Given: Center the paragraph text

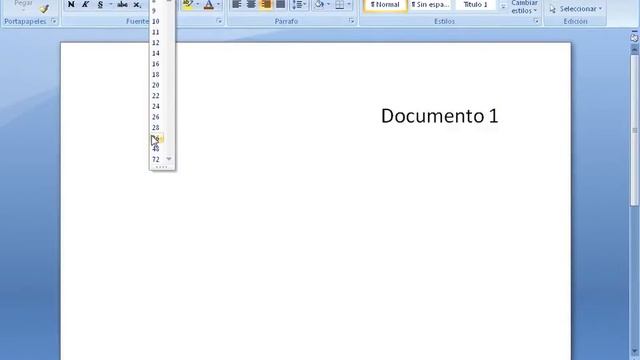Looking at the screenshot, I should 251,4.
